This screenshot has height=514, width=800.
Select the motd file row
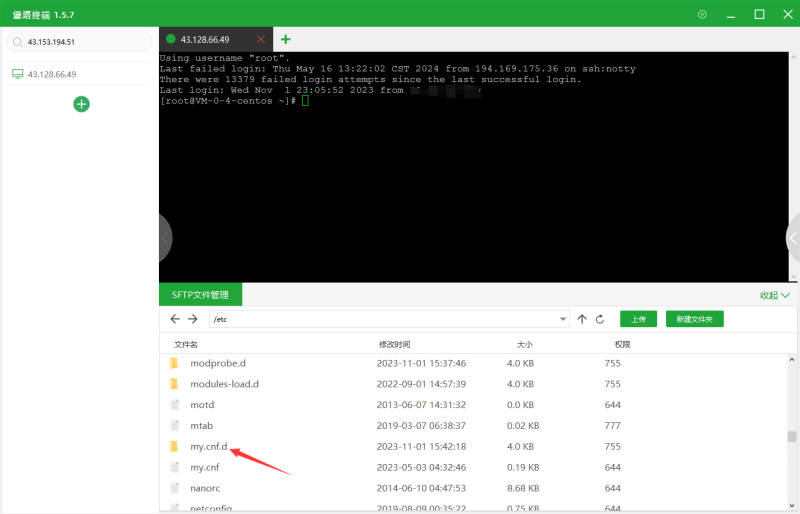pyautogui.click(x=473, y=405)
